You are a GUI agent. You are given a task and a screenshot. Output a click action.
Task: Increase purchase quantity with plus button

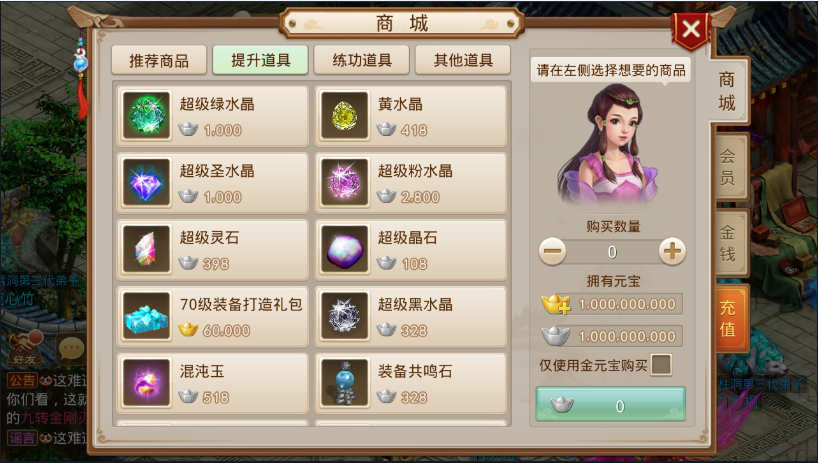coord(672,252)
